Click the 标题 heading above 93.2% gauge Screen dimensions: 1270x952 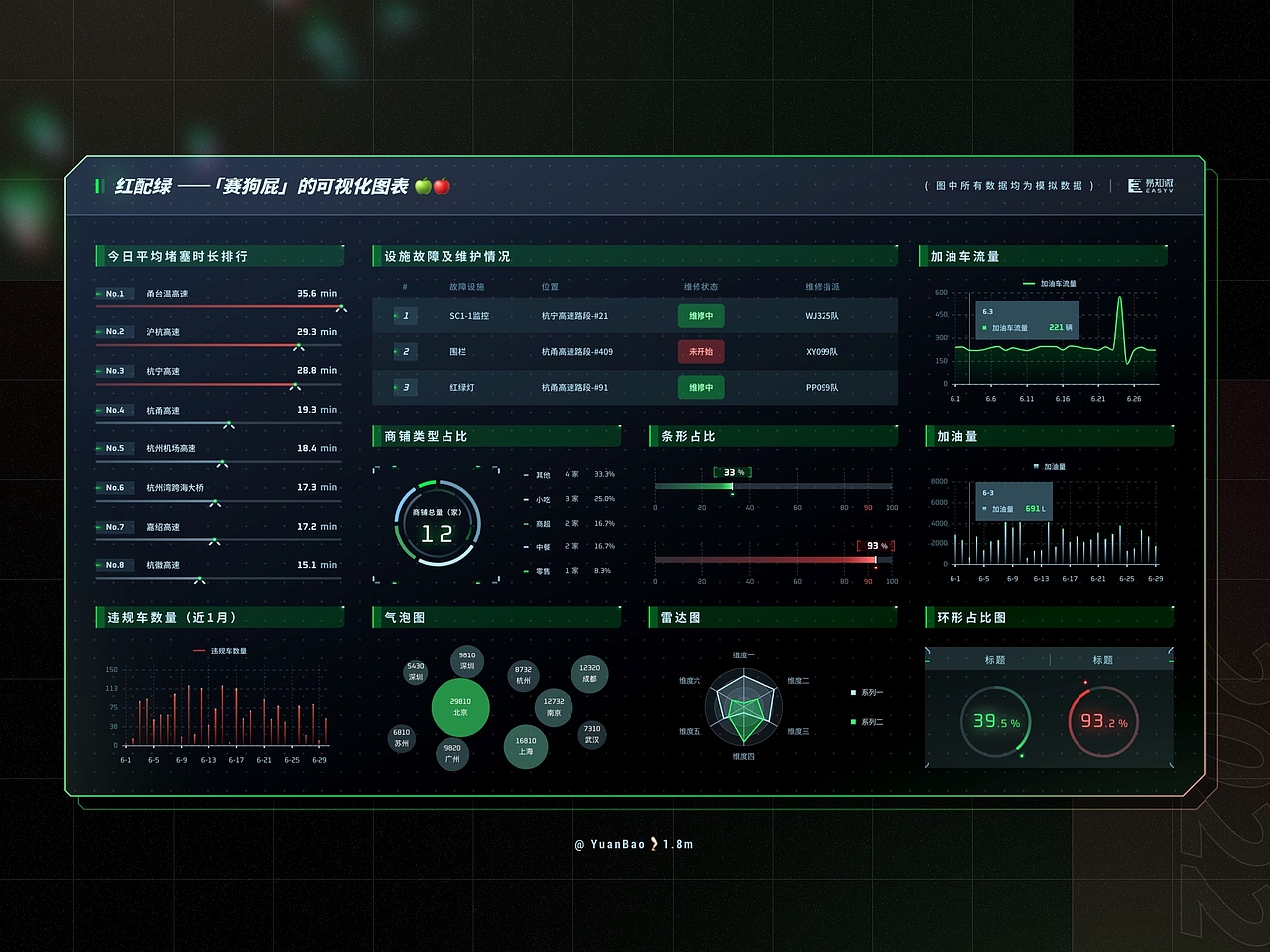1102,660
